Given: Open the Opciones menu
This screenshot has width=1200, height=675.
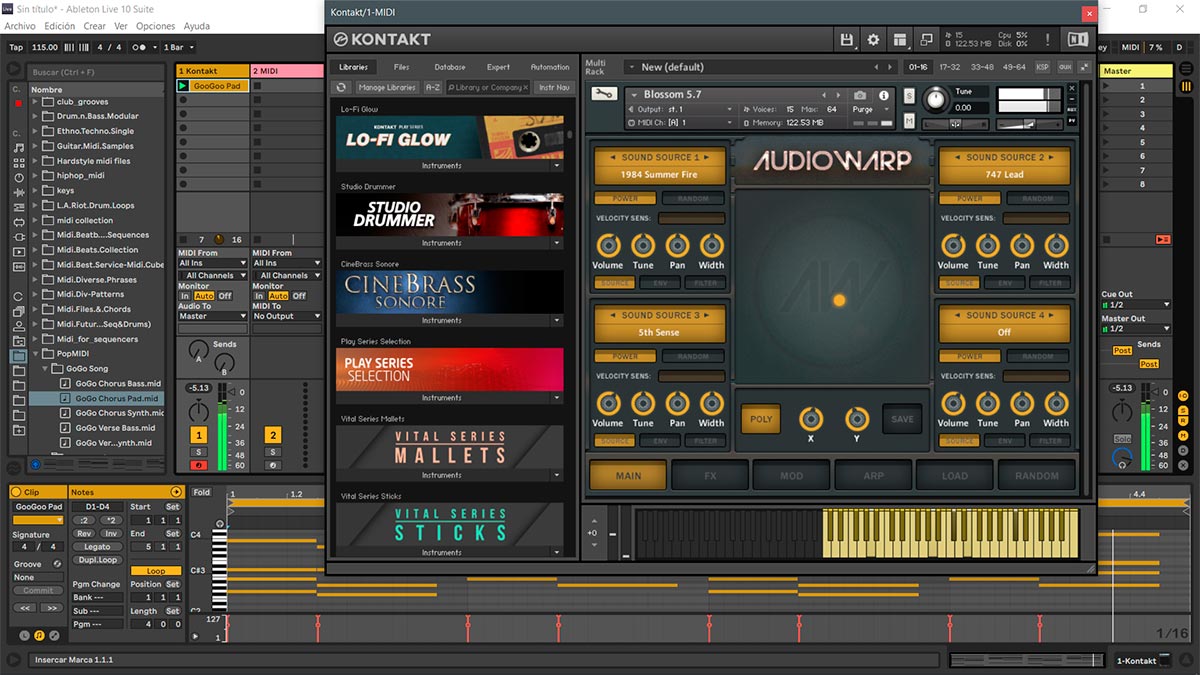Looking at the screenshot, I should coord(155,26).
